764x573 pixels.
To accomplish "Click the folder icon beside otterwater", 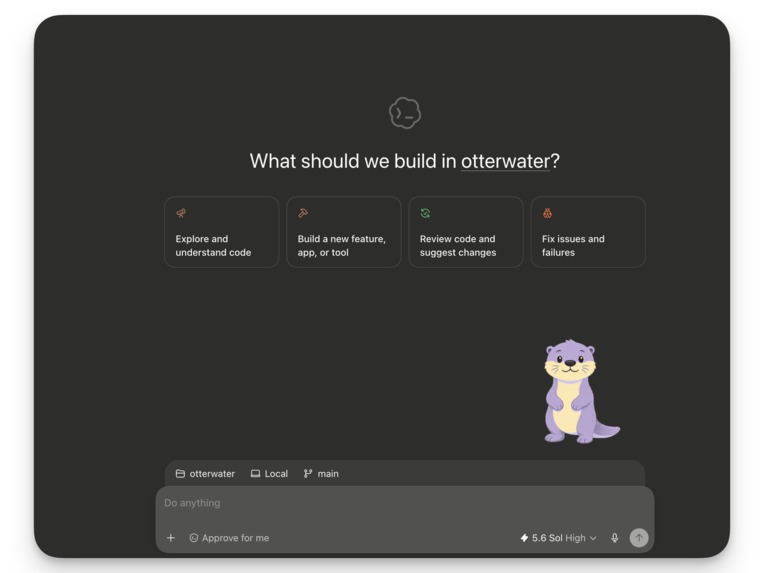I will [180, 474].
